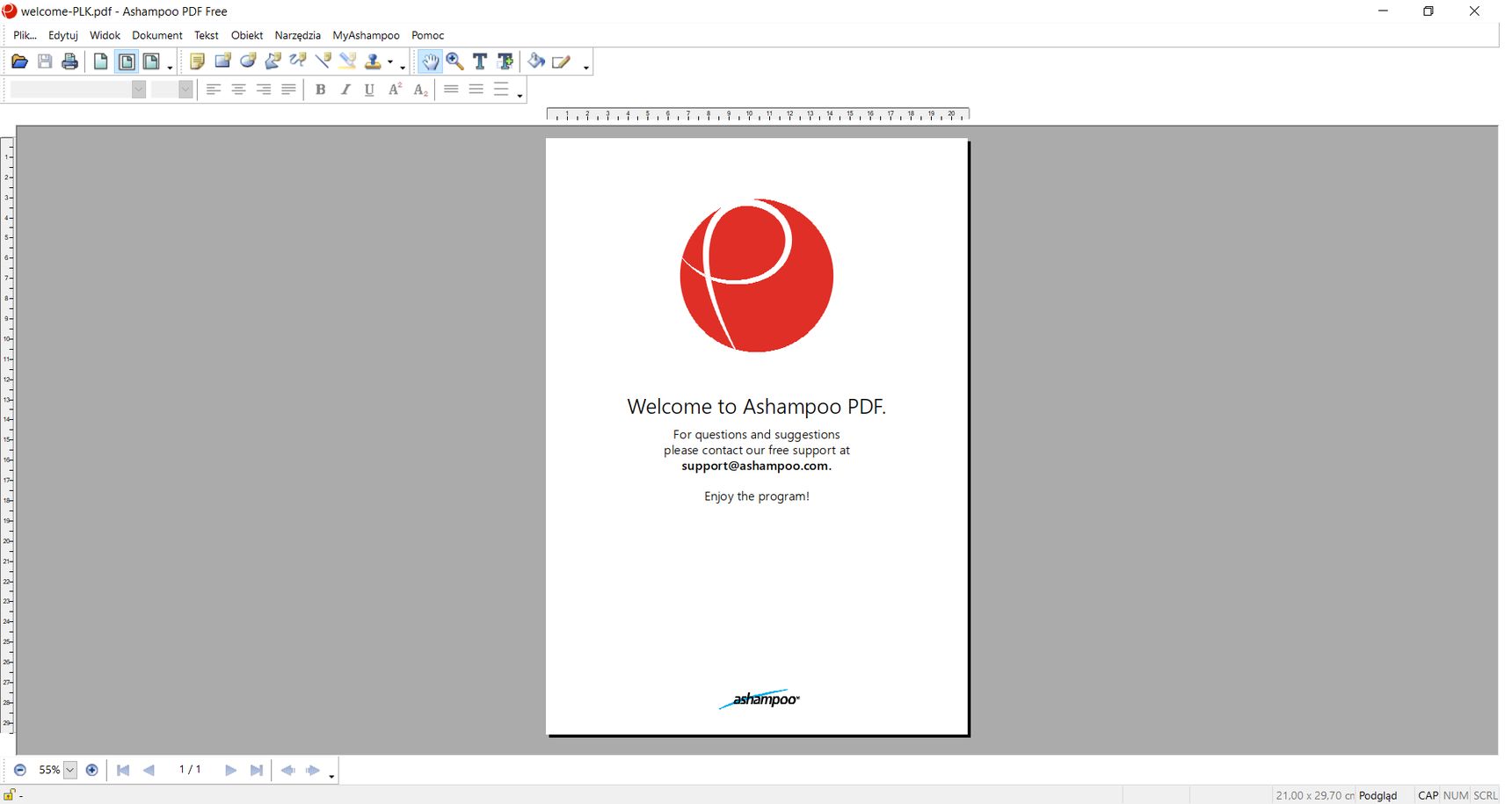Open the Edytuj menu
This screenshot has height=804, width=1512.
pyautogui.click(x=63, y=35)
